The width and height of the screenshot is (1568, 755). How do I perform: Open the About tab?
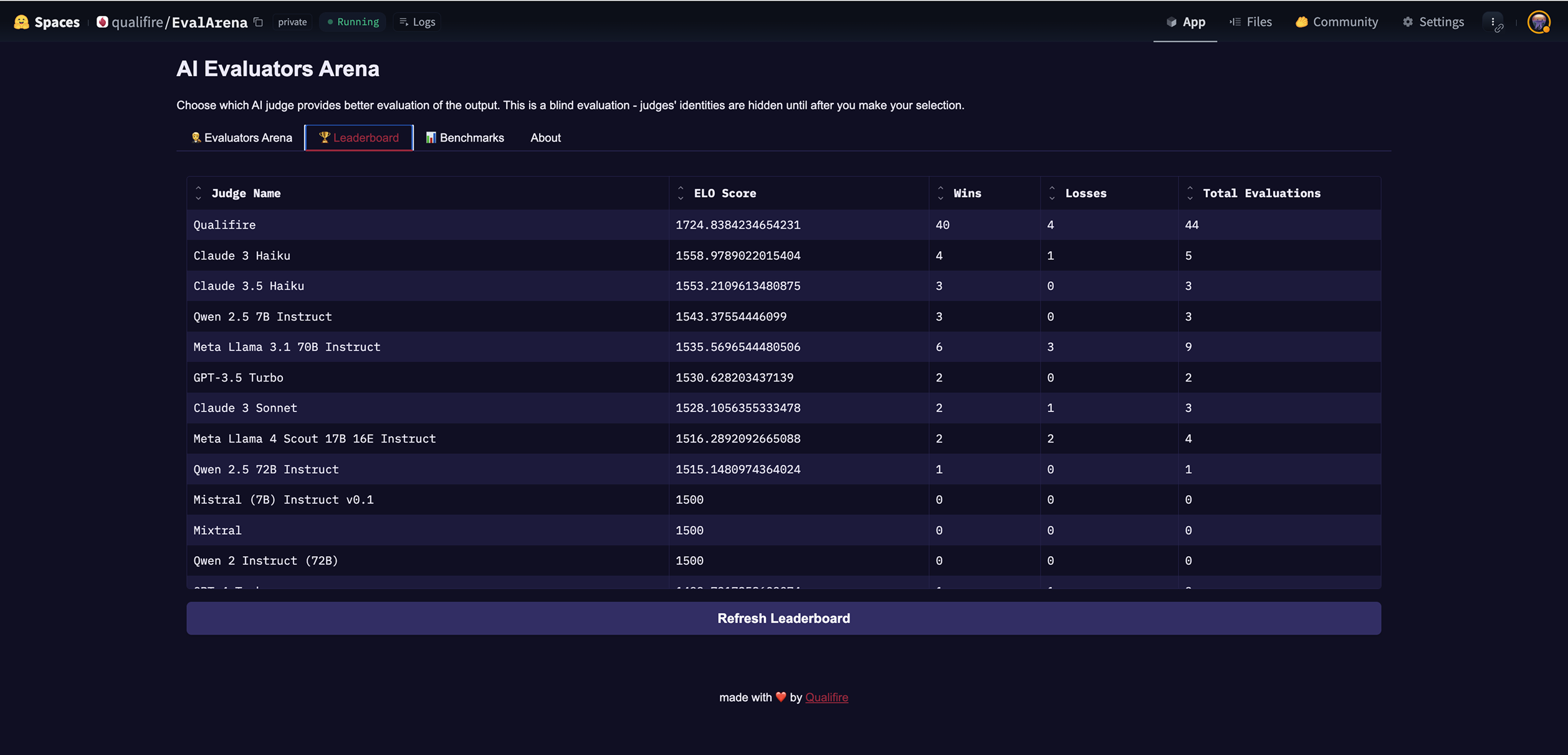coord(545,138)
